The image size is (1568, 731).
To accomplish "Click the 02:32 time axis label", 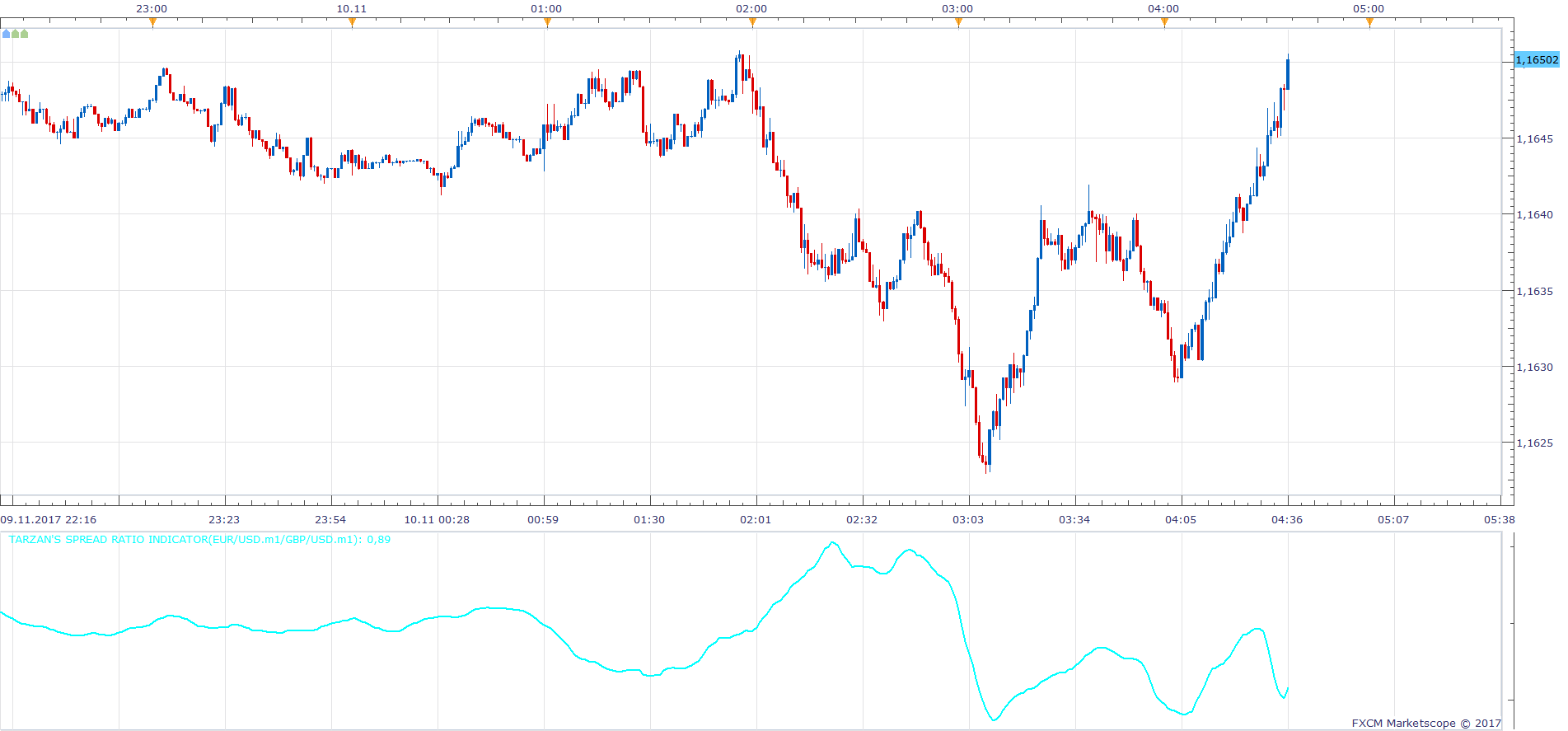I will click(862, 519).
